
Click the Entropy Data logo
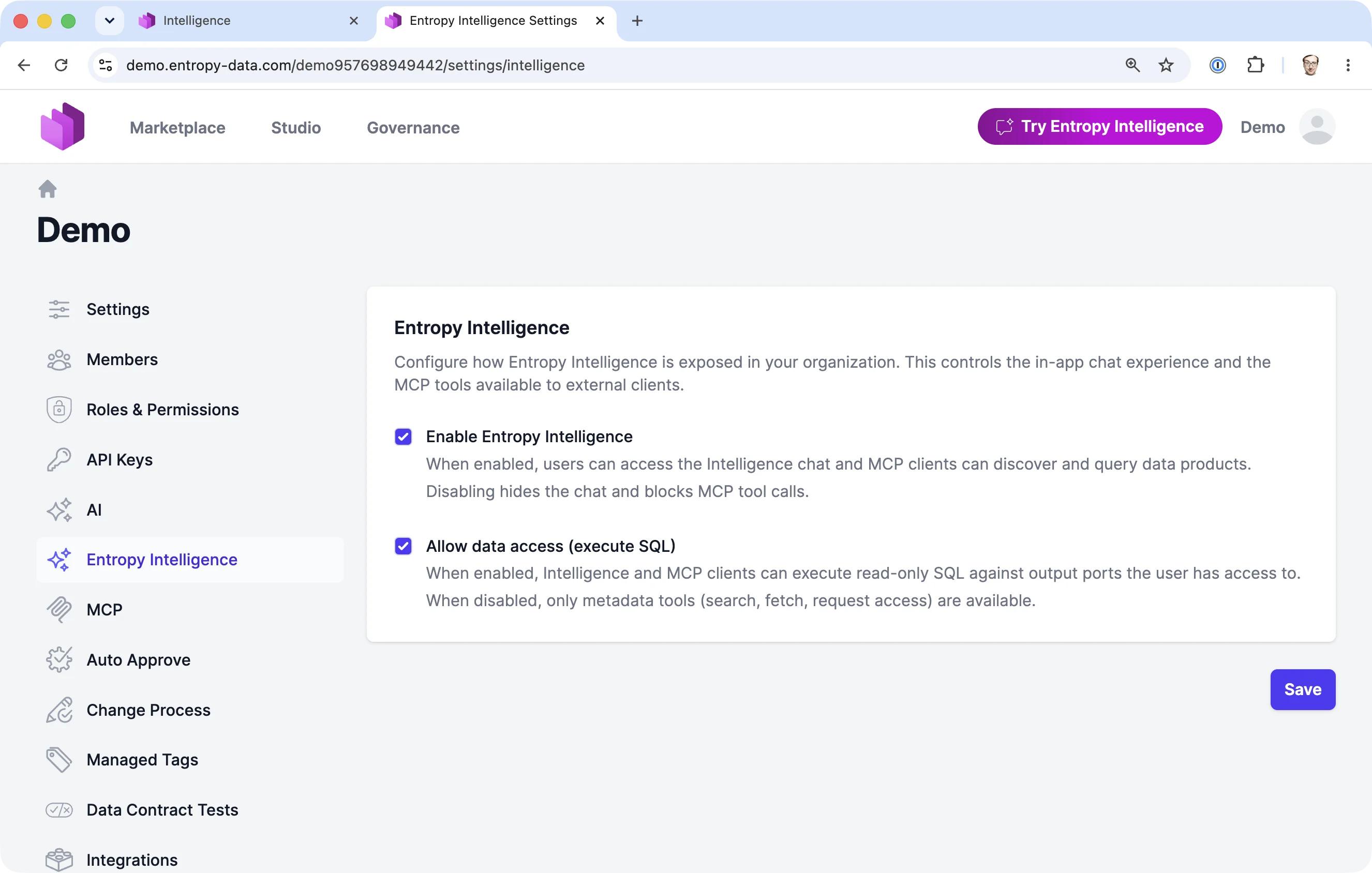pyautogui.click(x=63, y=126)
